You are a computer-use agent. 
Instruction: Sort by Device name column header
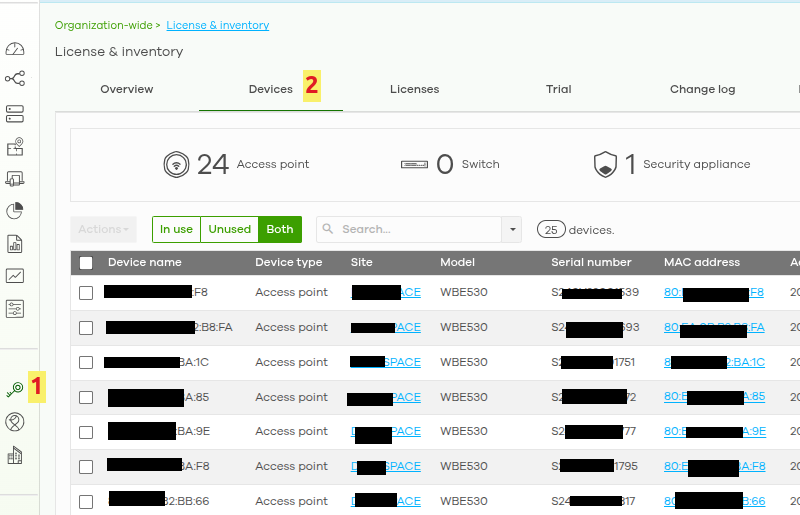click(144, 262)
